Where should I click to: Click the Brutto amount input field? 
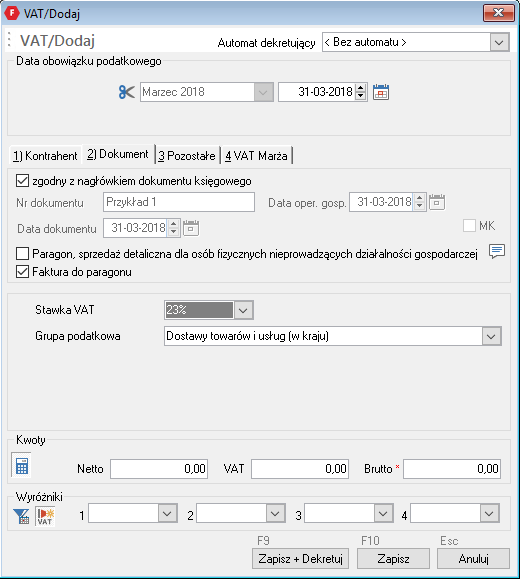click(x=452, y=469)
